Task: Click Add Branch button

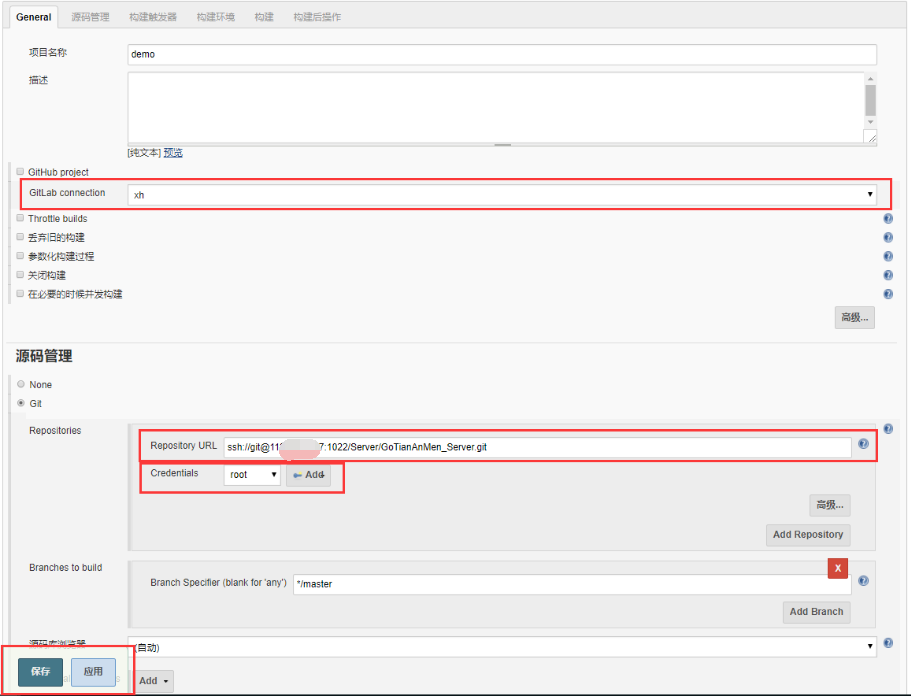Action: coord(816,612)
